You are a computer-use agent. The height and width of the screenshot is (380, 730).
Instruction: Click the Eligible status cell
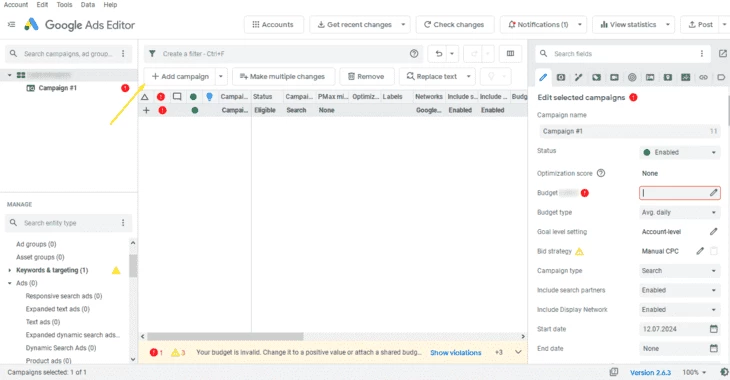click(265, 110)
